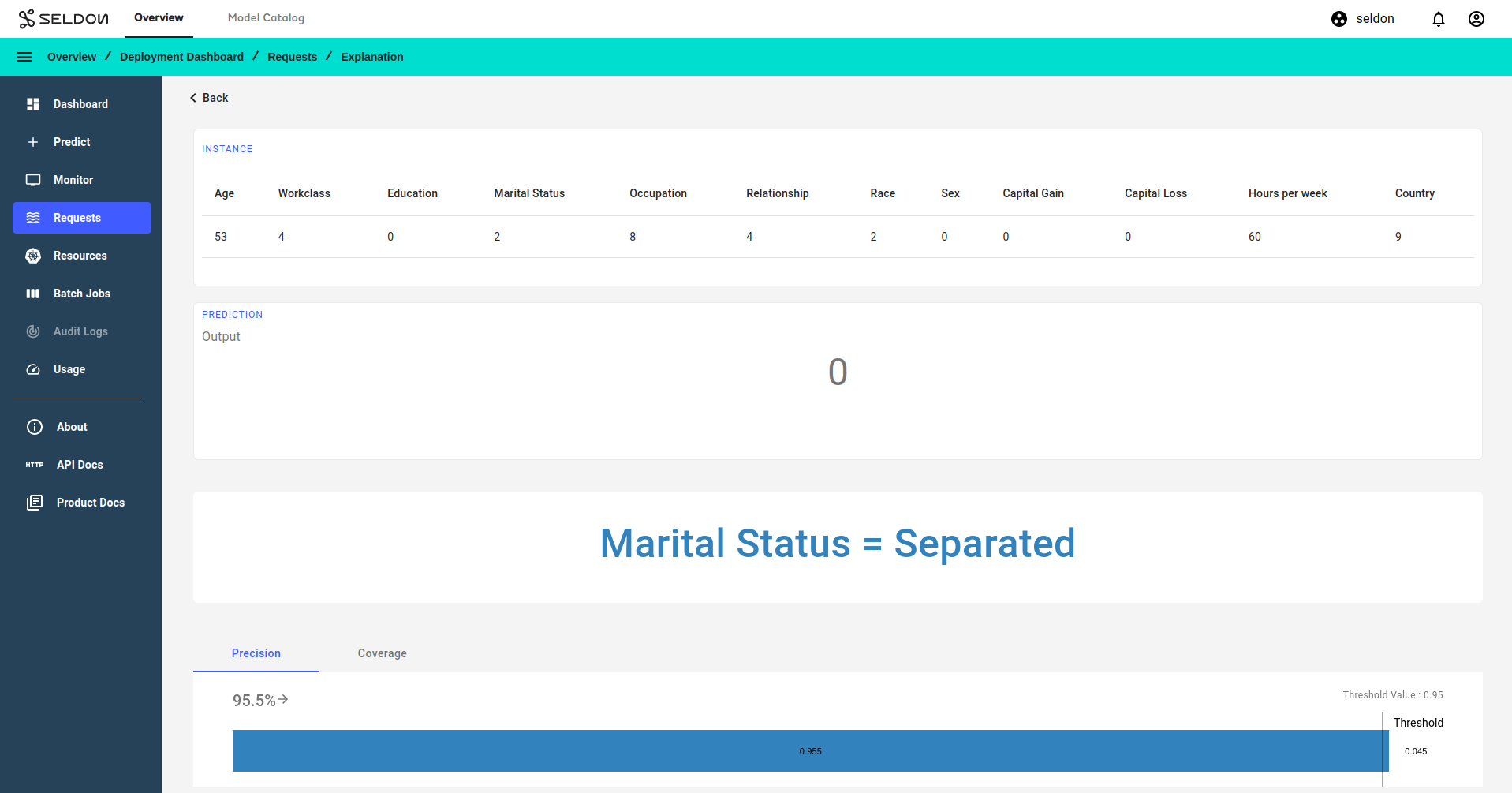The height and width of the screenshot is (793, 1512).
Task: Click the Occupation value 8
Action: tap(633, 237)
